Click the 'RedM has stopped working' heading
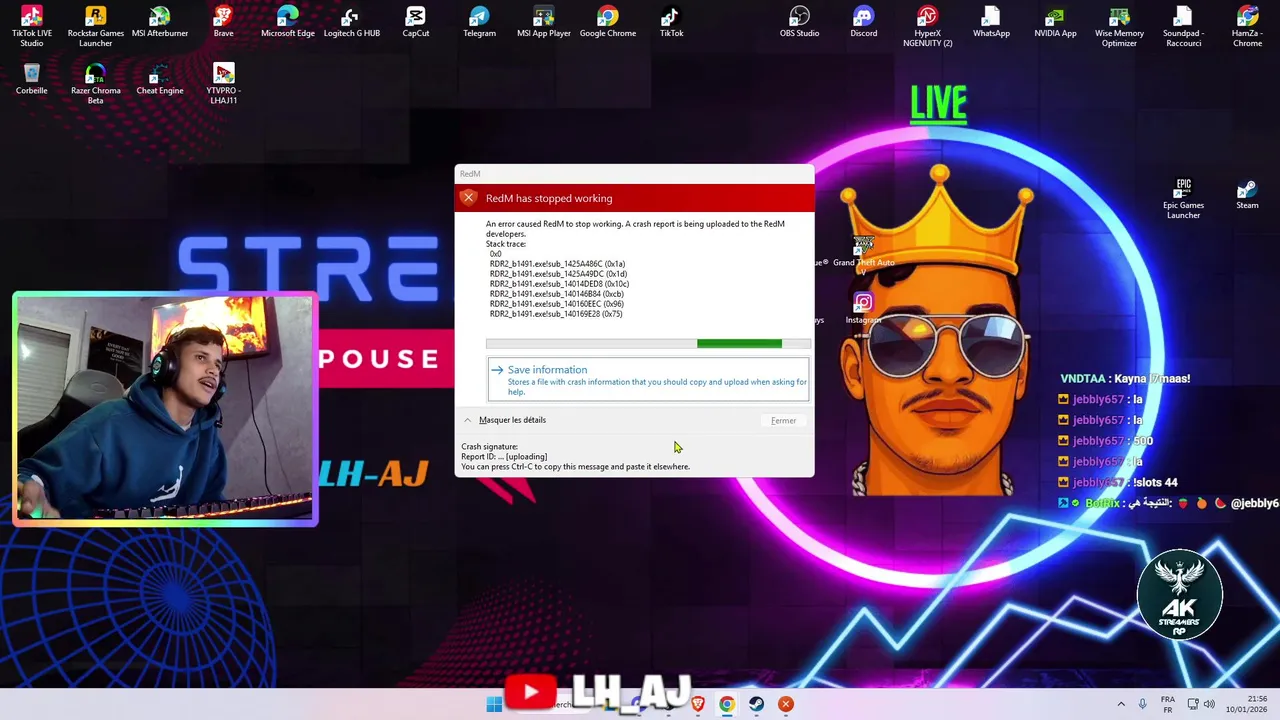1280x720 pixels. coord(549,198)
